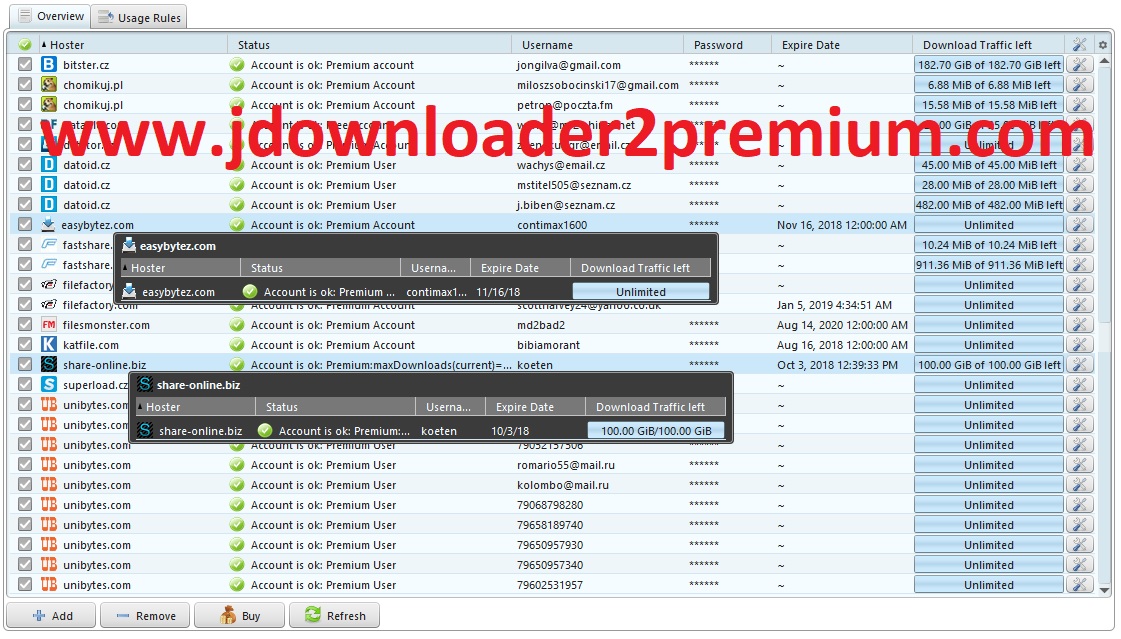The height and width of the screenshot is (639, 1121).
Task: Open settings wrench for romario55@mail.ru row
Action: [1080, 465]
